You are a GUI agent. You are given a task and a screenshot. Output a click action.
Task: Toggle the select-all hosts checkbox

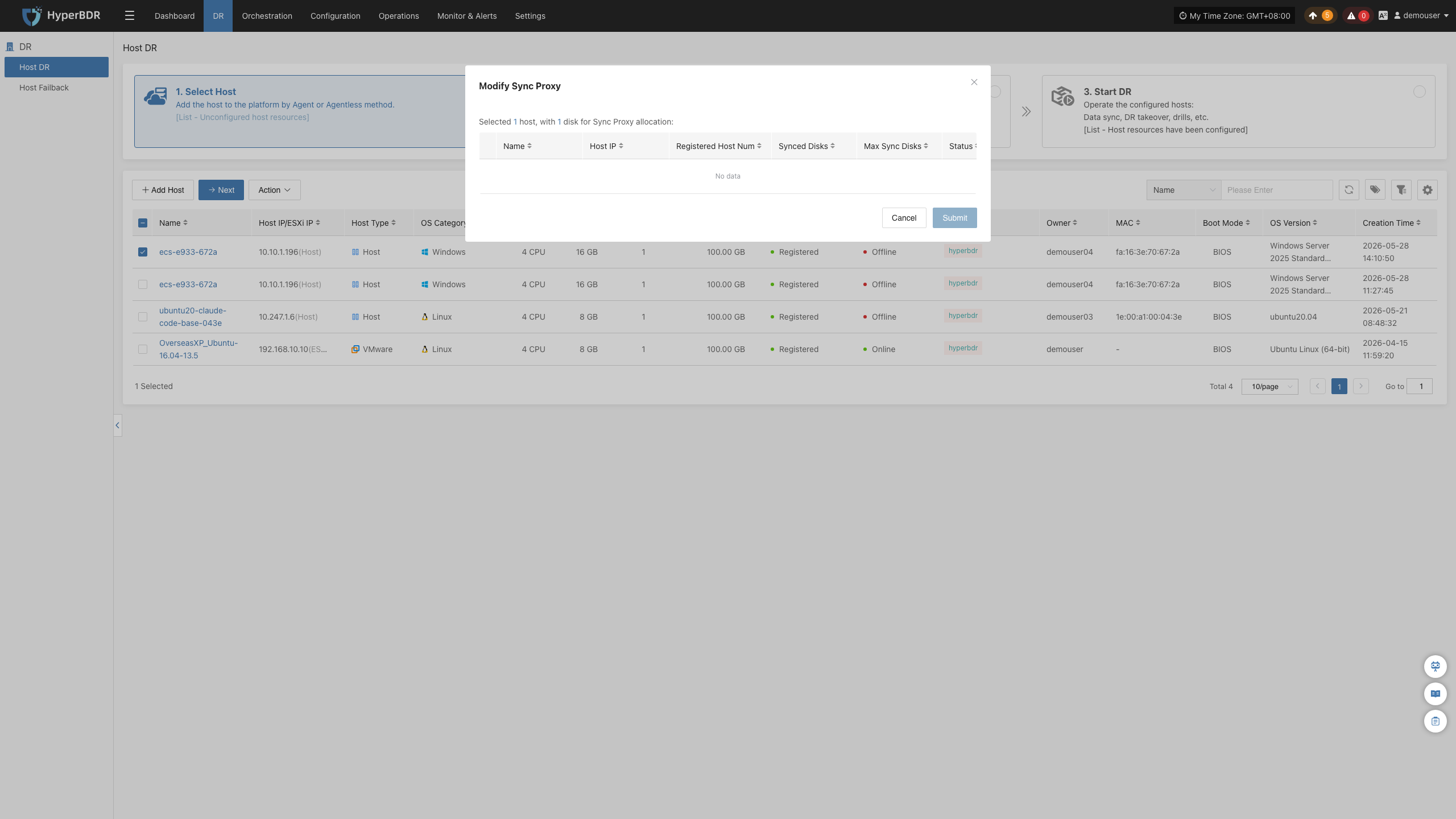coord(143,223)
